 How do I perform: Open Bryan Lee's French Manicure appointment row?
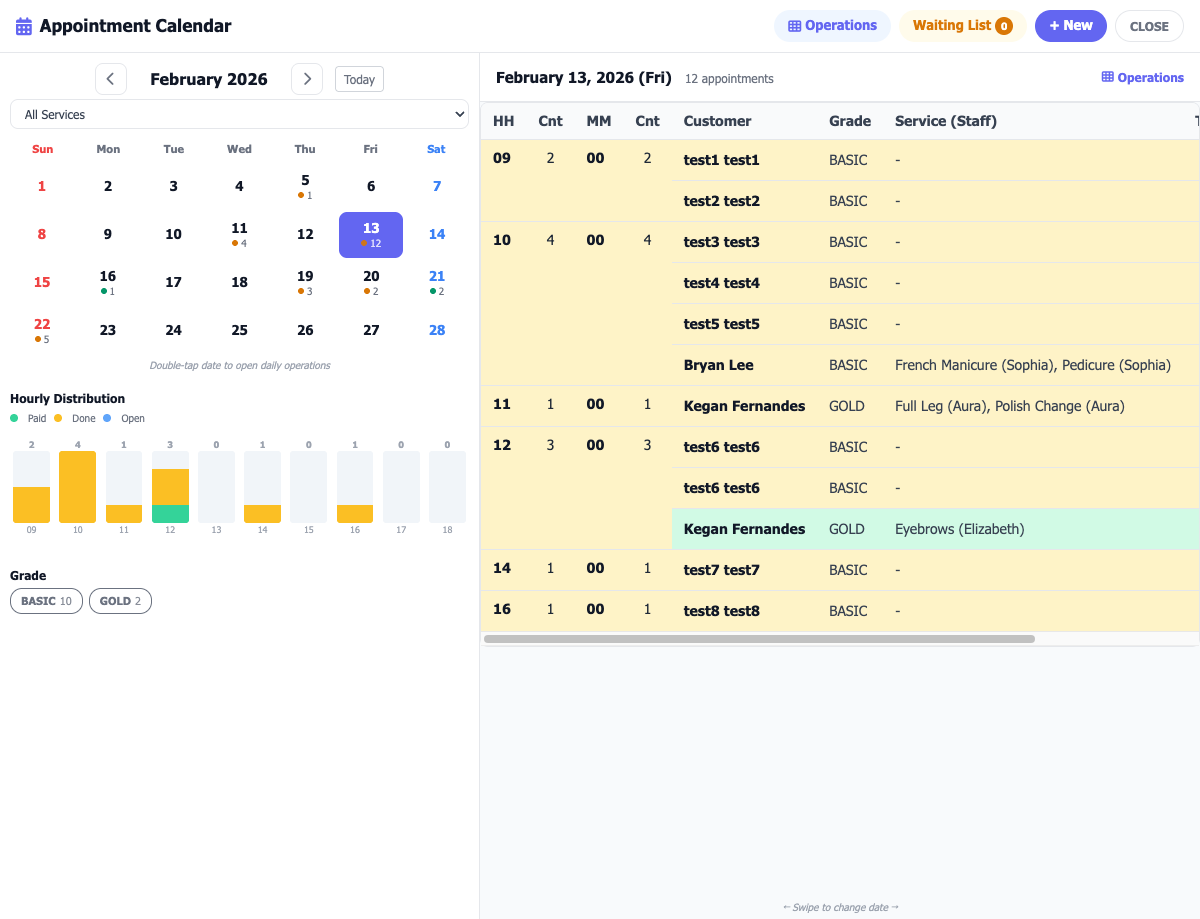coord(900,364)
